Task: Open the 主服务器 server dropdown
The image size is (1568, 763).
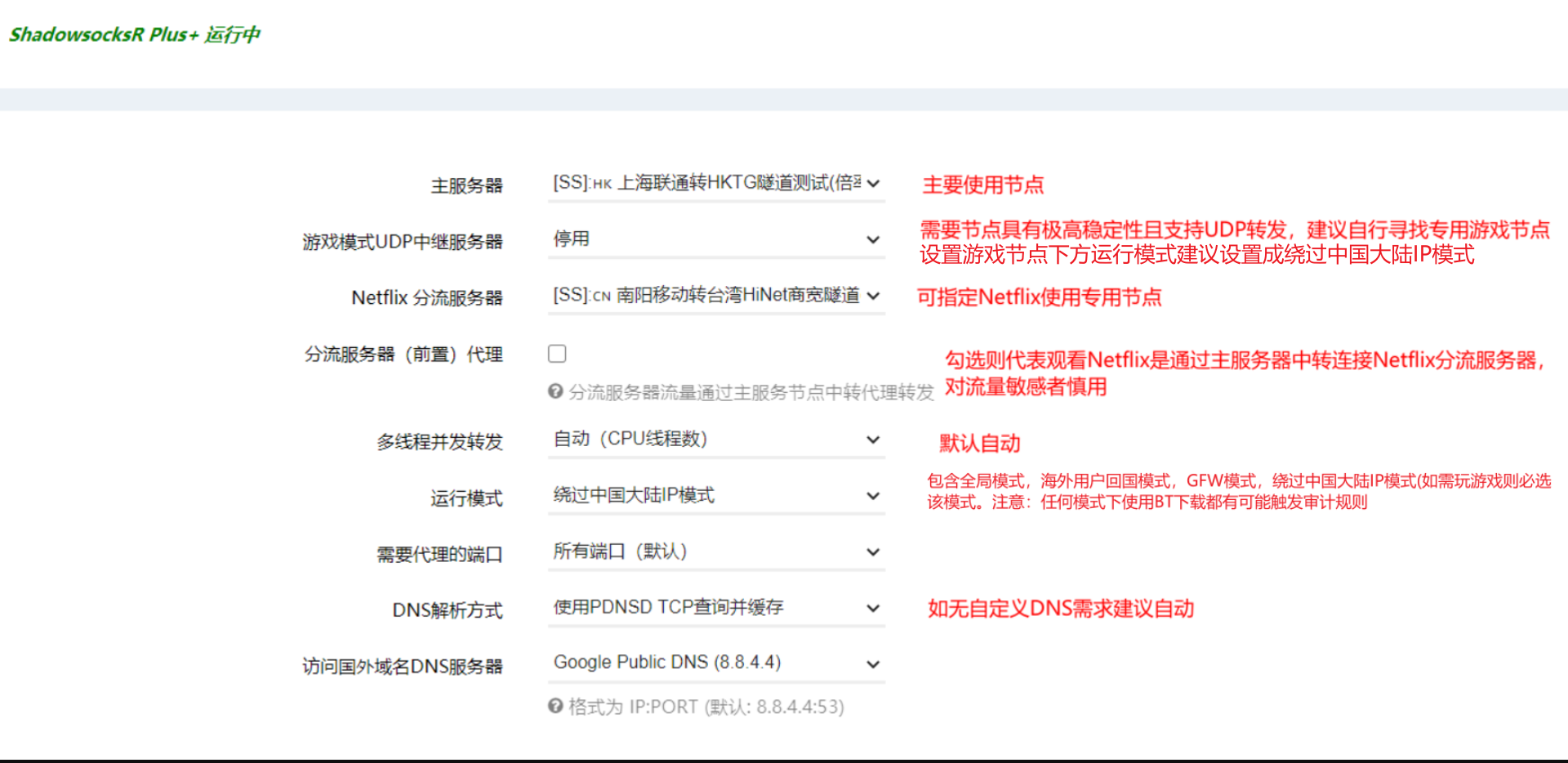Action: tap(715, 183)
